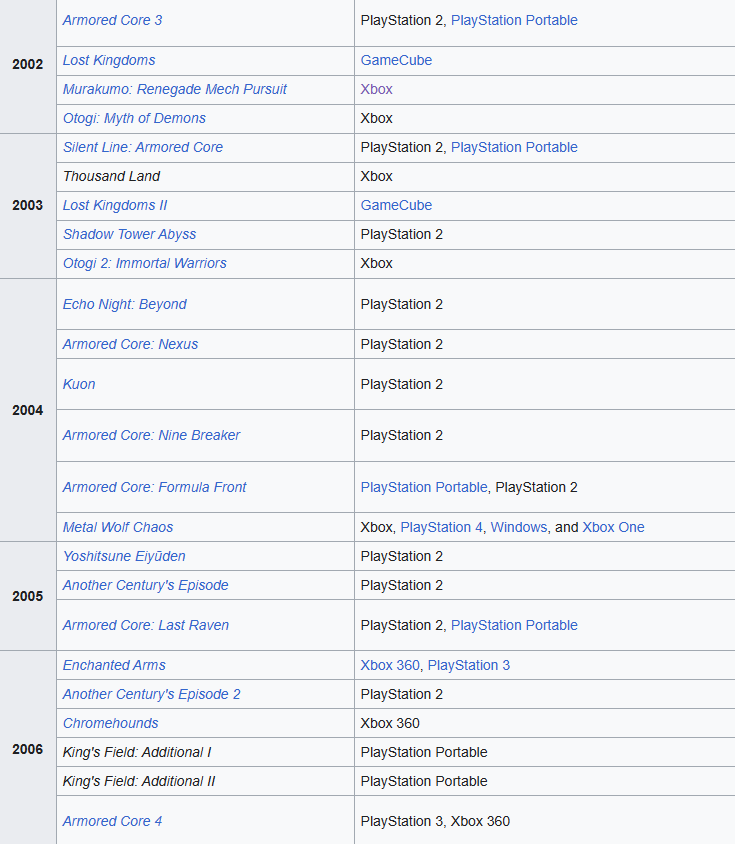Click PlayStation 2 text in Another Century's Episode 2 row
This screenshot has width=735, height=844.
pyautogui.click(x=402, y=695)
